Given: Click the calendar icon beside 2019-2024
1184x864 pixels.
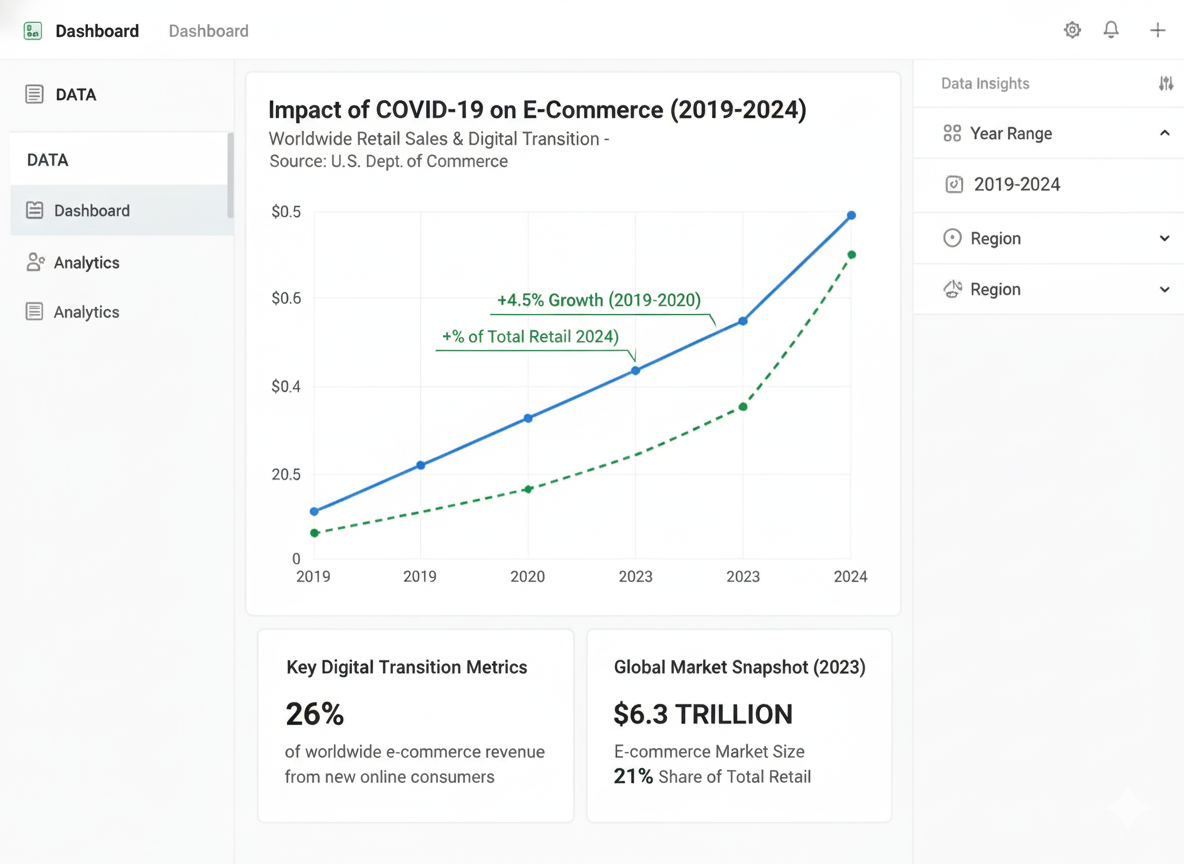Looking at the screenshot, I should point(954,184).
